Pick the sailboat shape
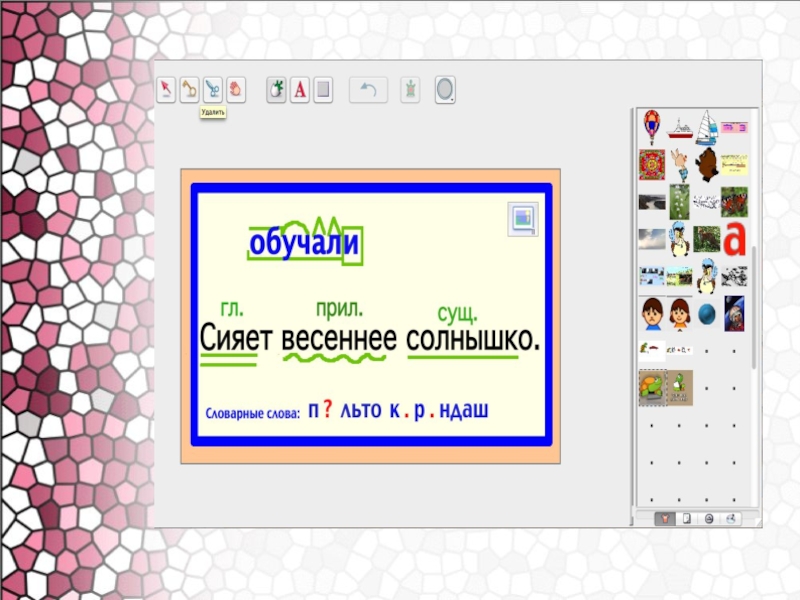Screen dimensions: 800x600 707,127
